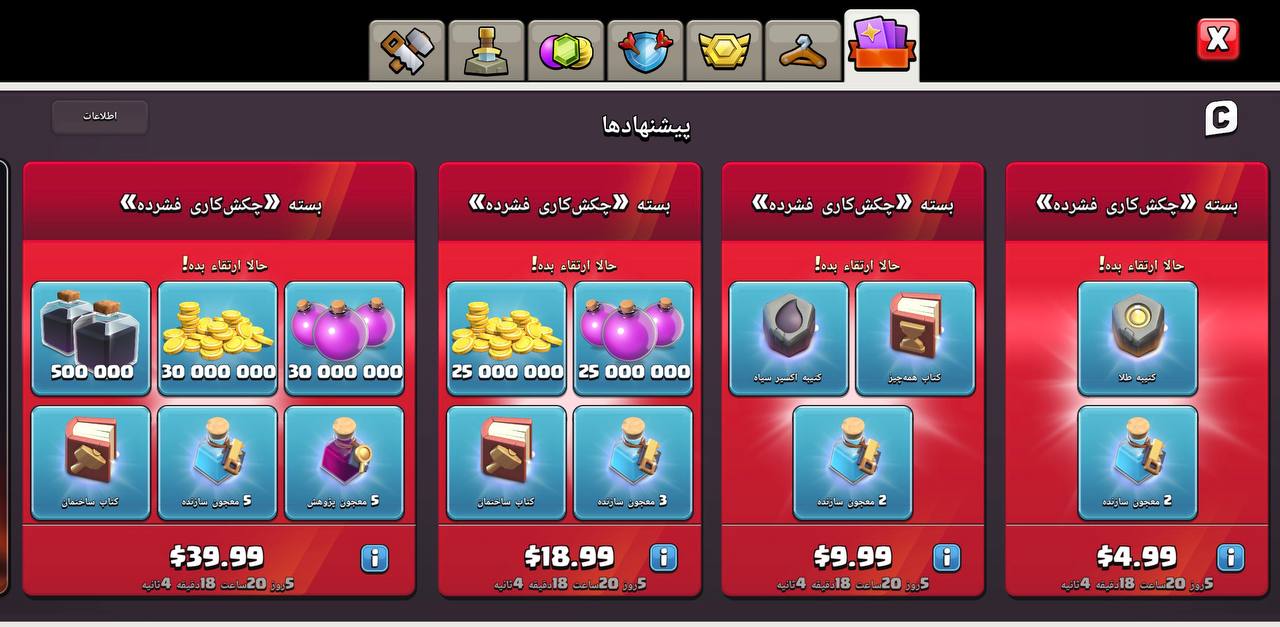Purchase the $4.99 pack

pos(1137,556)
